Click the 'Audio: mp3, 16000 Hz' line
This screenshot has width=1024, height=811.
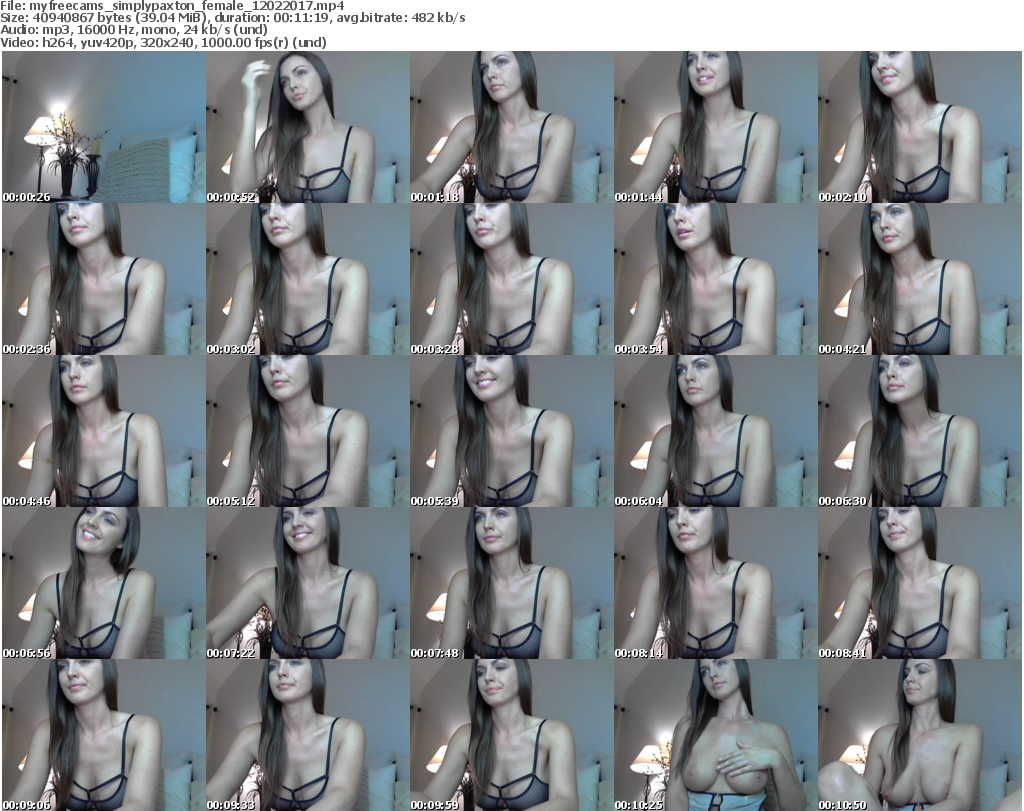tap(134, 30)
